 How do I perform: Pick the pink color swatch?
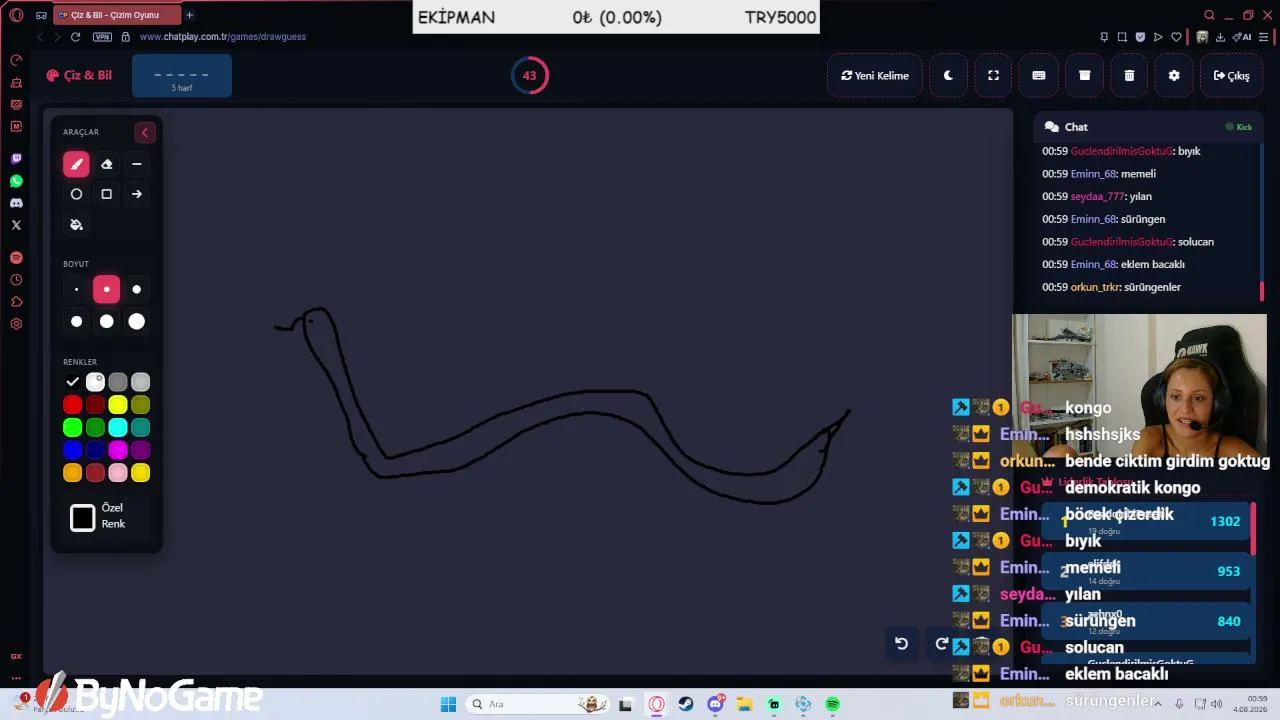(x=118, y=473)
